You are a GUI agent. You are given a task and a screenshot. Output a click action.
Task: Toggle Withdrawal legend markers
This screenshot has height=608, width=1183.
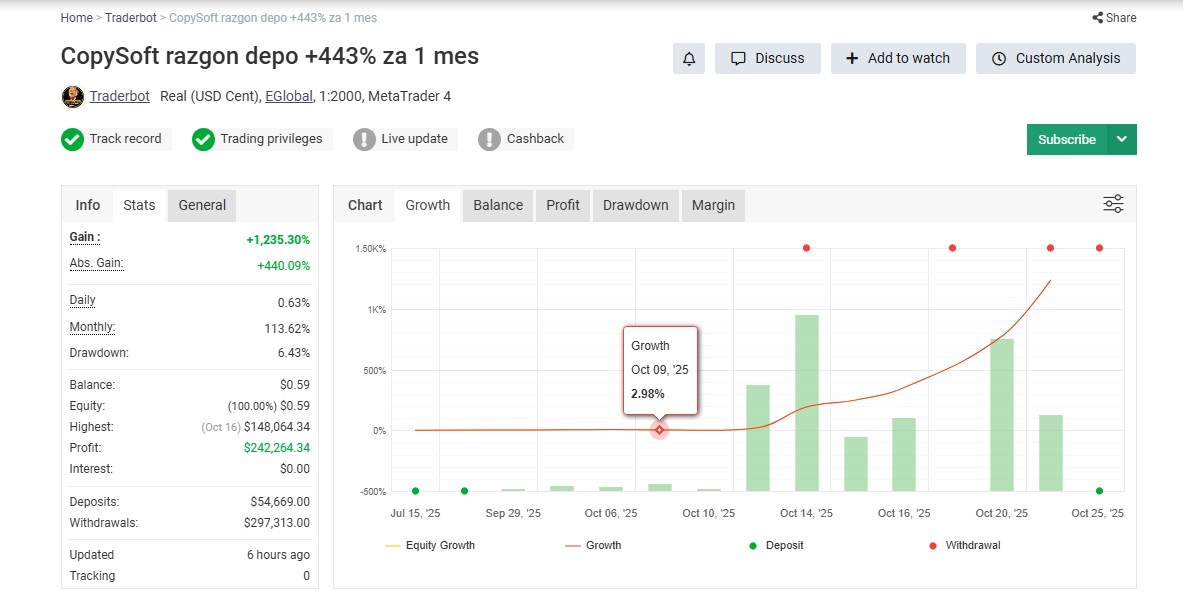click(964, 545)
